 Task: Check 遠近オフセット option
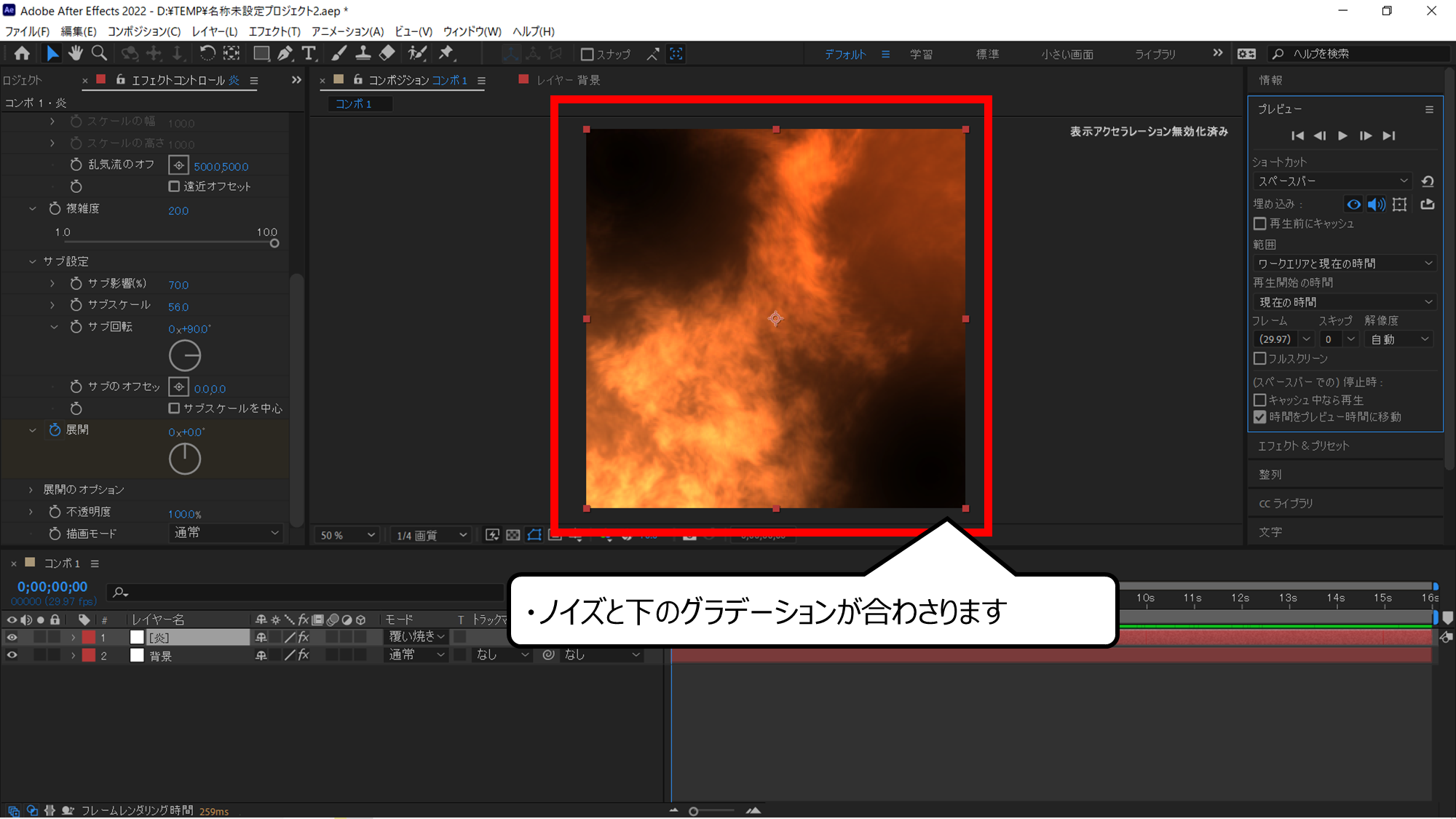[x=174, y=186]
